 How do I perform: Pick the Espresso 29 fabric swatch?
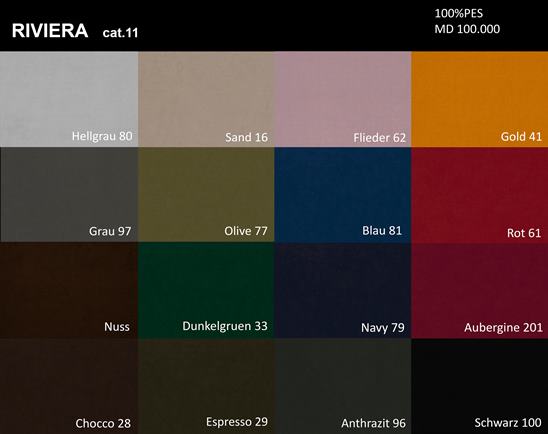pyautogui.click(x=206, y=386)
